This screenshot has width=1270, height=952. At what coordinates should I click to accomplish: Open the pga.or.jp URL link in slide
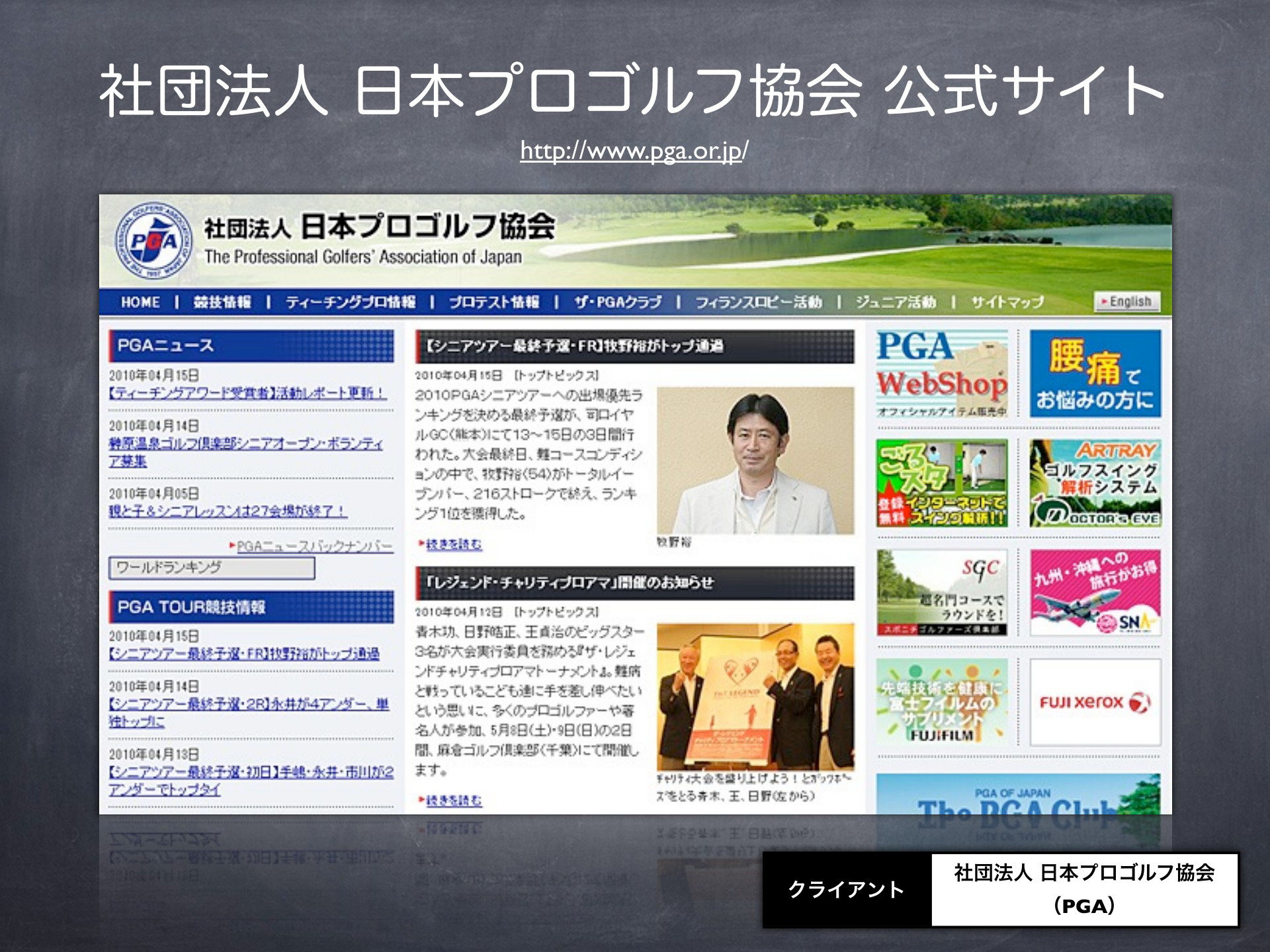pos(634,151)
